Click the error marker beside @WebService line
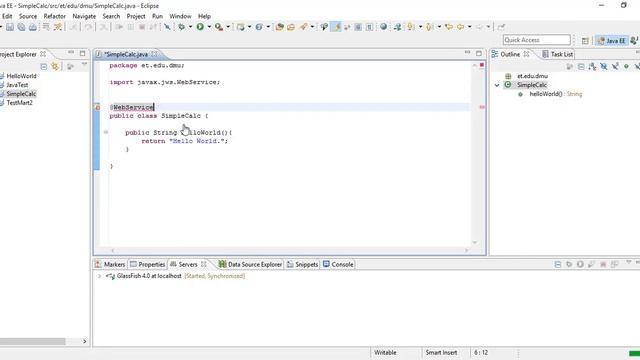640x360 pixels. [x=98, y=107]
